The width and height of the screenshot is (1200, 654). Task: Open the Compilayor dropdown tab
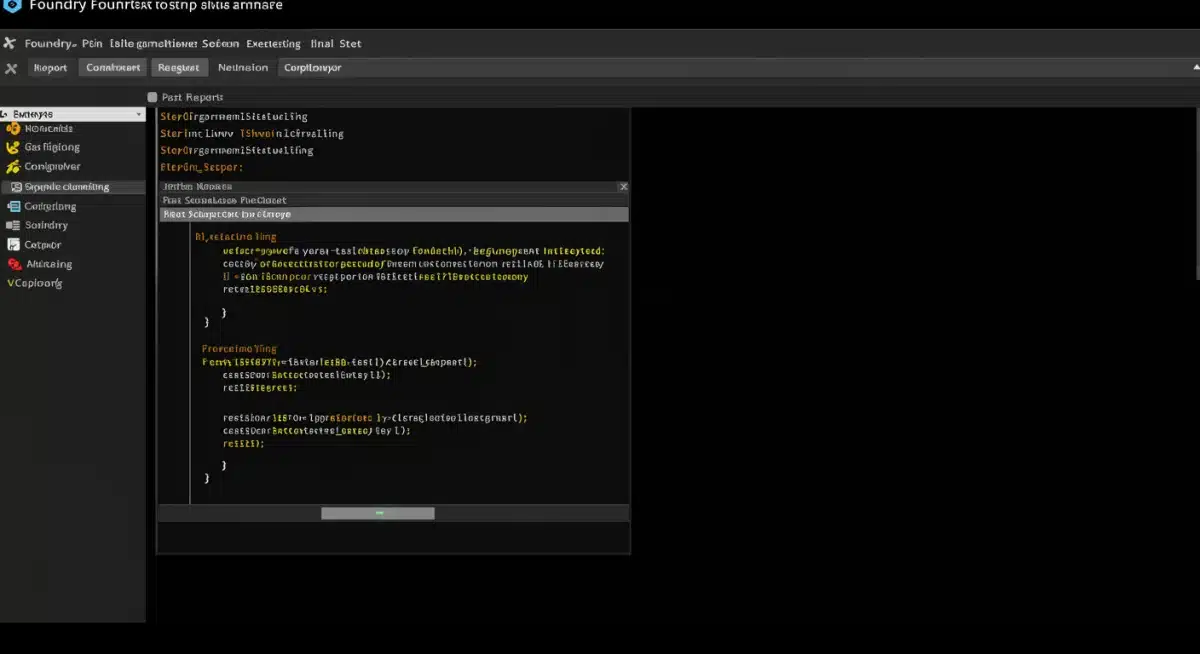click(312, 67)
